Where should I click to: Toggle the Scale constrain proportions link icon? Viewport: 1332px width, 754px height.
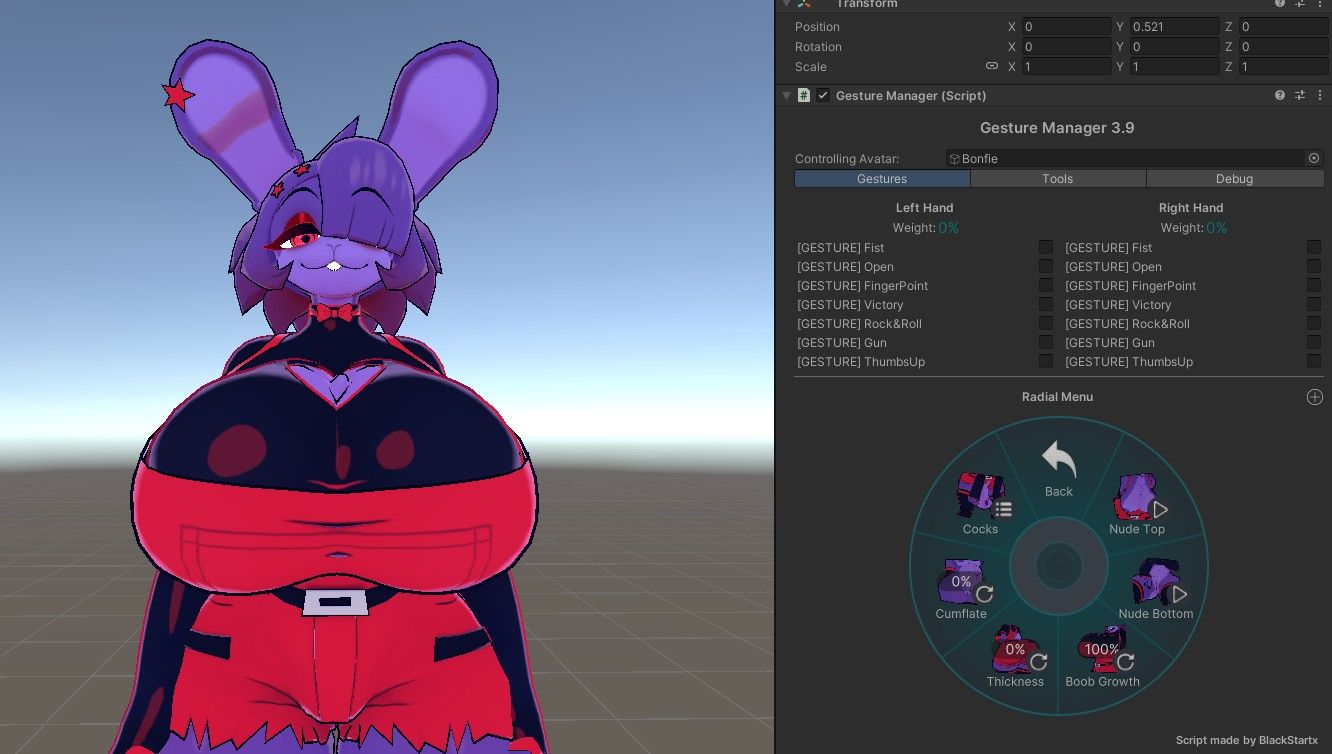[x=992, y=66]
